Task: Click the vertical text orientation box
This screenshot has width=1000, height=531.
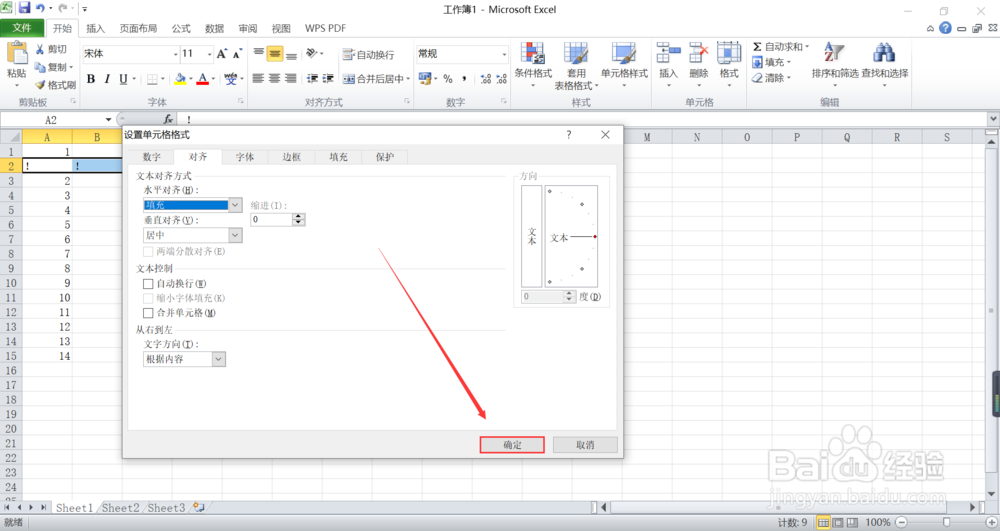Action: click(531, 236)
